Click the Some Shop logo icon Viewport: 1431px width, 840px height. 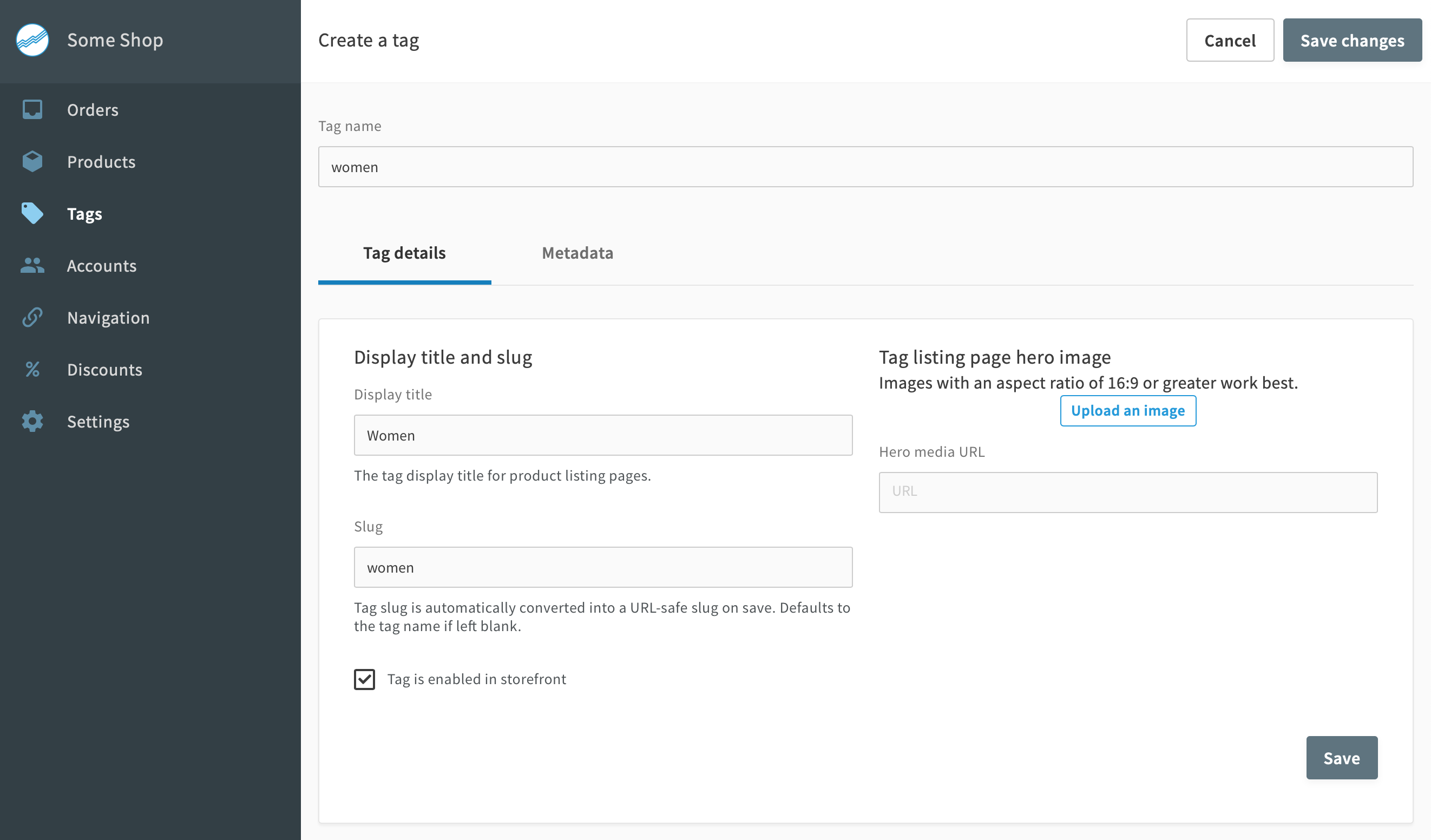tap(32, 41)
